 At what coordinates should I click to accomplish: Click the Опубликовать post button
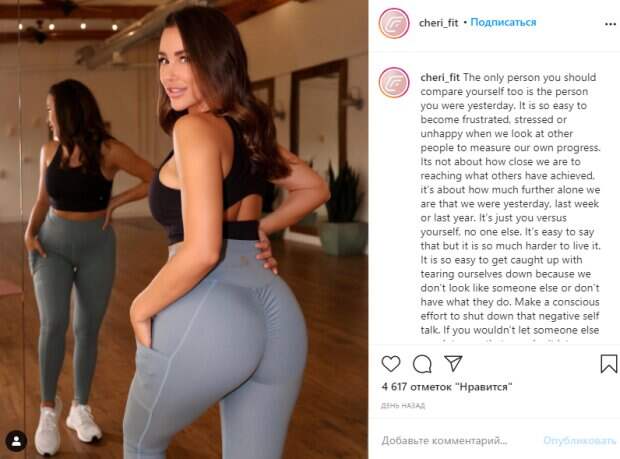580,440
